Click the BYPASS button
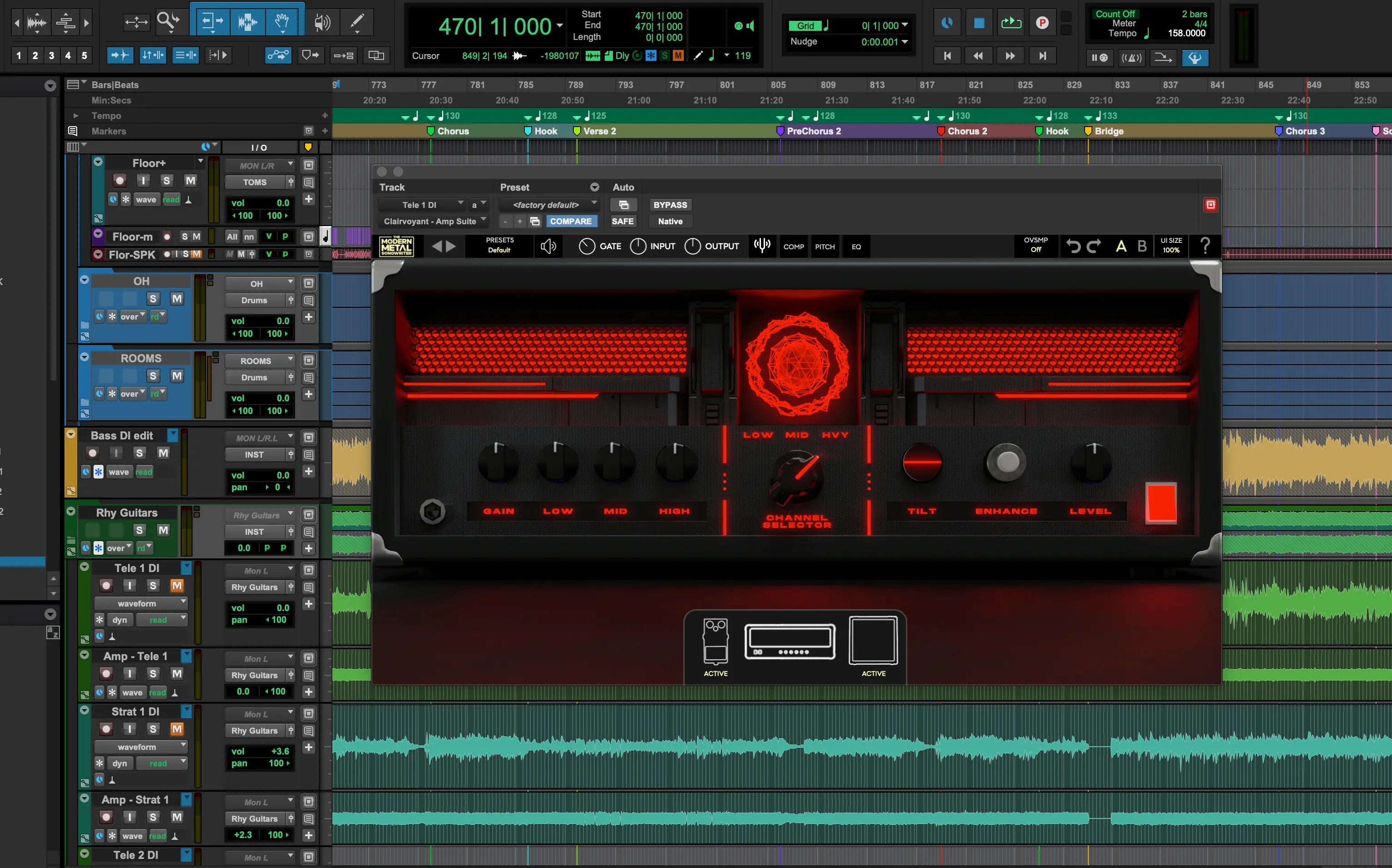The width and height of the screenshot is (1392, 868). click(x=670, y=205)
